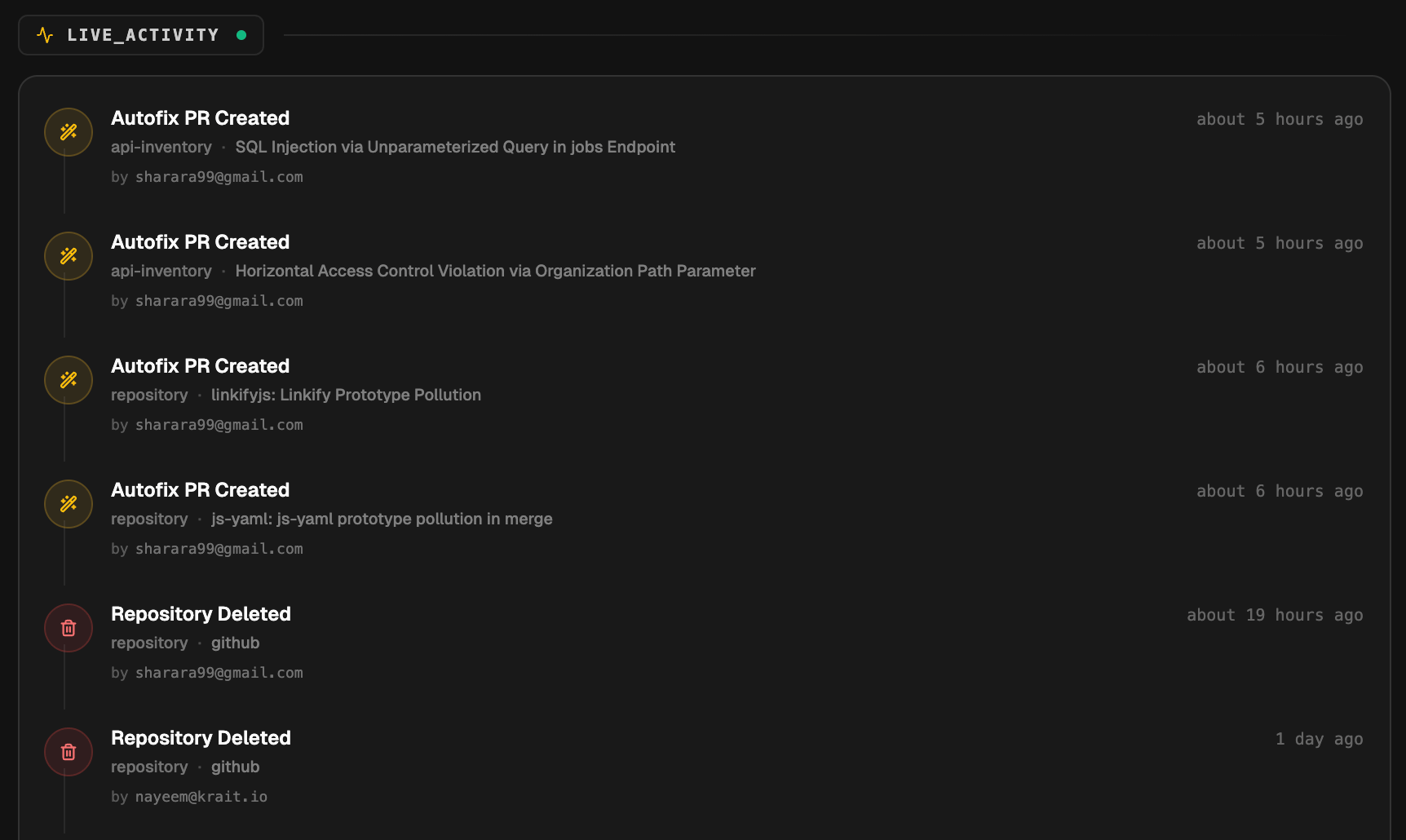
Task: Click Autofix PR Created title above SQL Injection
Action: pos(200,118)
